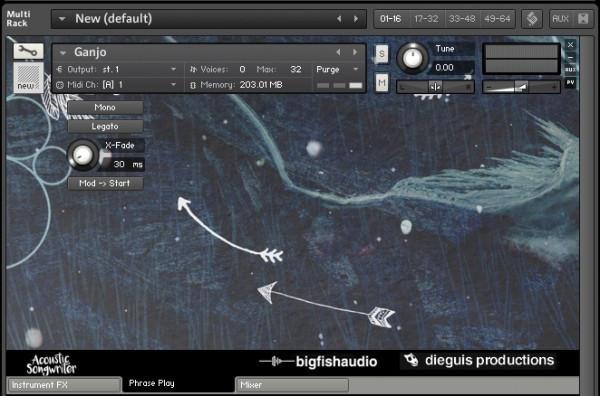Screen dimensions: 600x396
Task: Close the Ganjo instrument with X
Action: click(570, 45)
